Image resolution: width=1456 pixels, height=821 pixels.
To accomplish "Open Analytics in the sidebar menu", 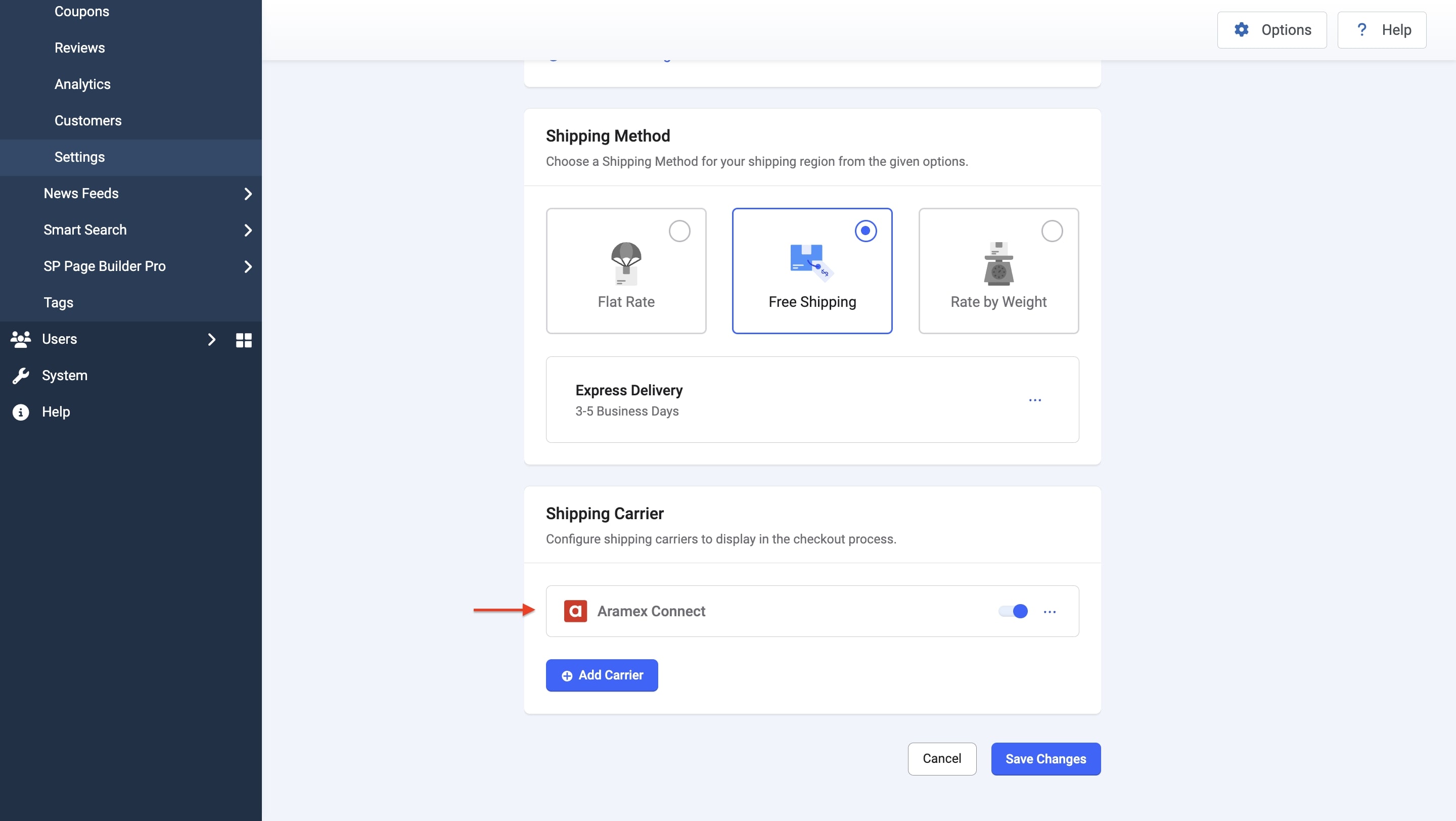I will click(82, 84).
